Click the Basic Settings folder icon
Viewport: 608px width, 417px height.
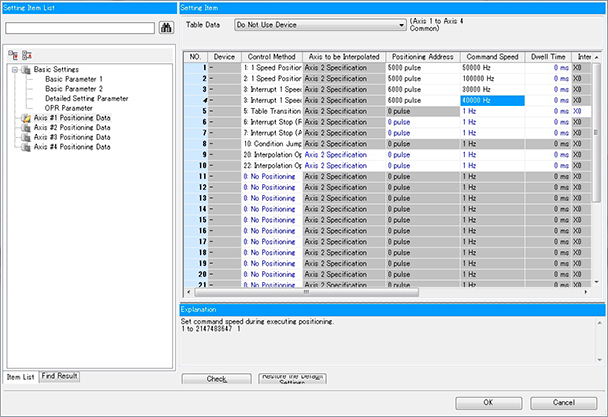pyautogui.click(x=25, y=70)
